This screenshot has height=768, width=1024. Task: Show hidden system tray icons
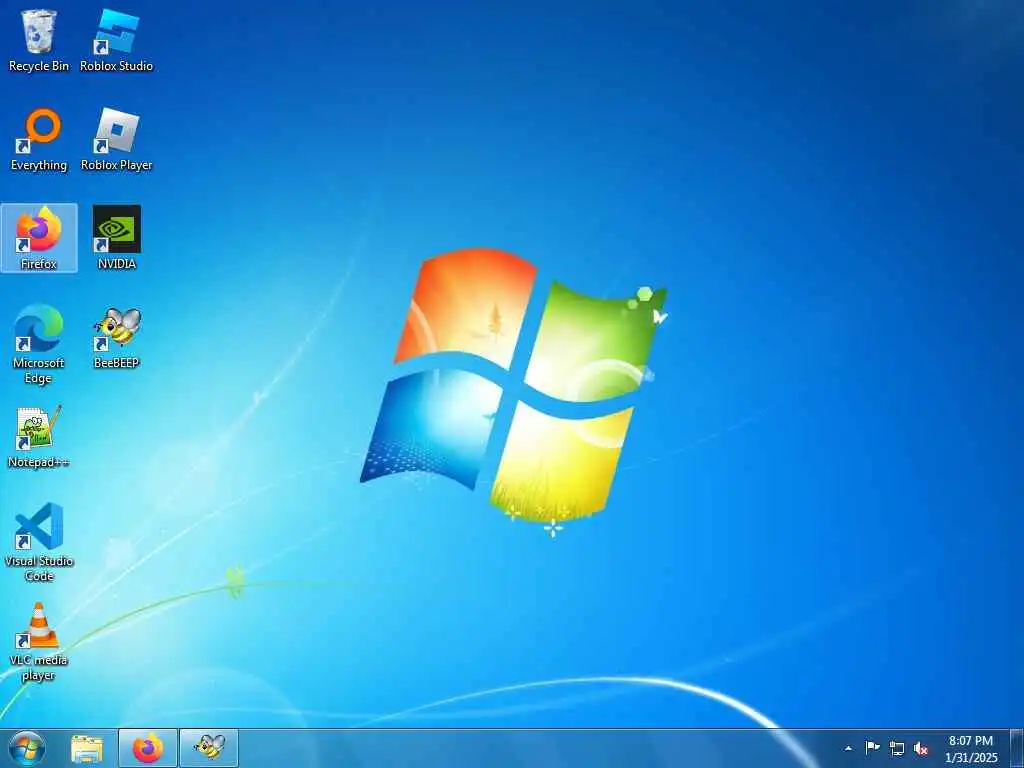(848, 748)
